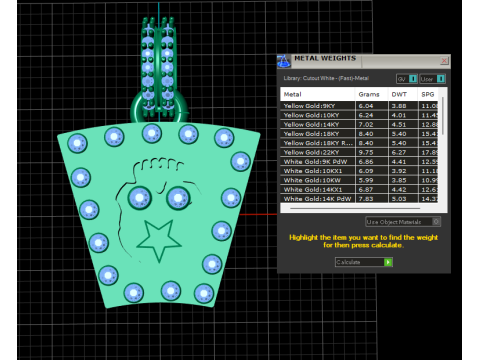Click the vertical scrollbar of metals table
480x360 pixels.
443,116
